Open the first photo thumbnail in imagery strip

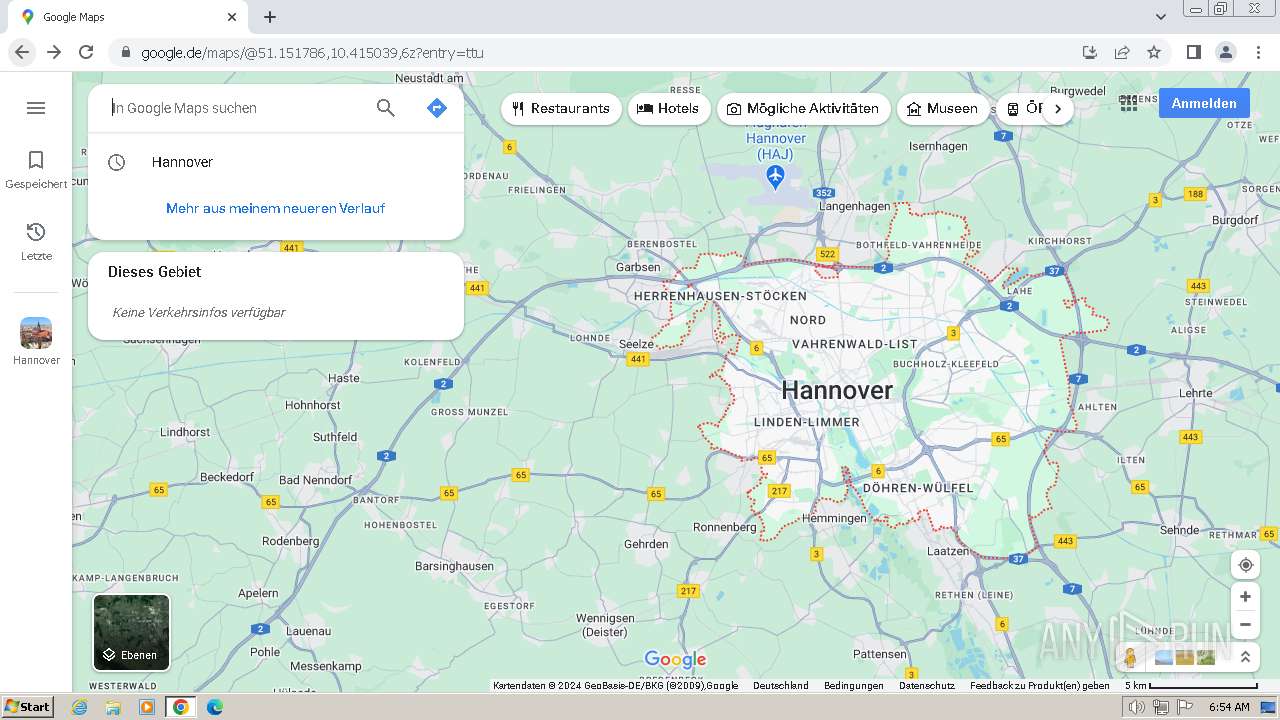point(1164,657)
